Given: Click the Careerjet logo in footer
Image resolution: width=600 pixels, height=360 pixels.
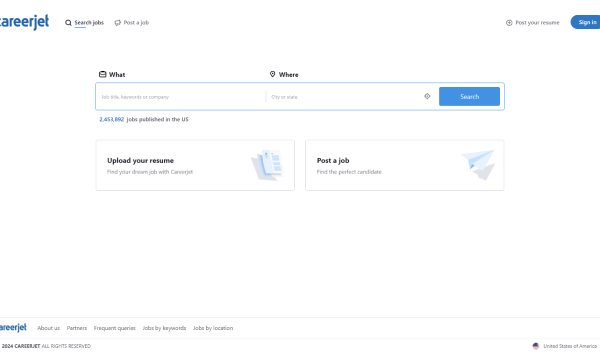Looking at the screenshot, I should point(13,327).
